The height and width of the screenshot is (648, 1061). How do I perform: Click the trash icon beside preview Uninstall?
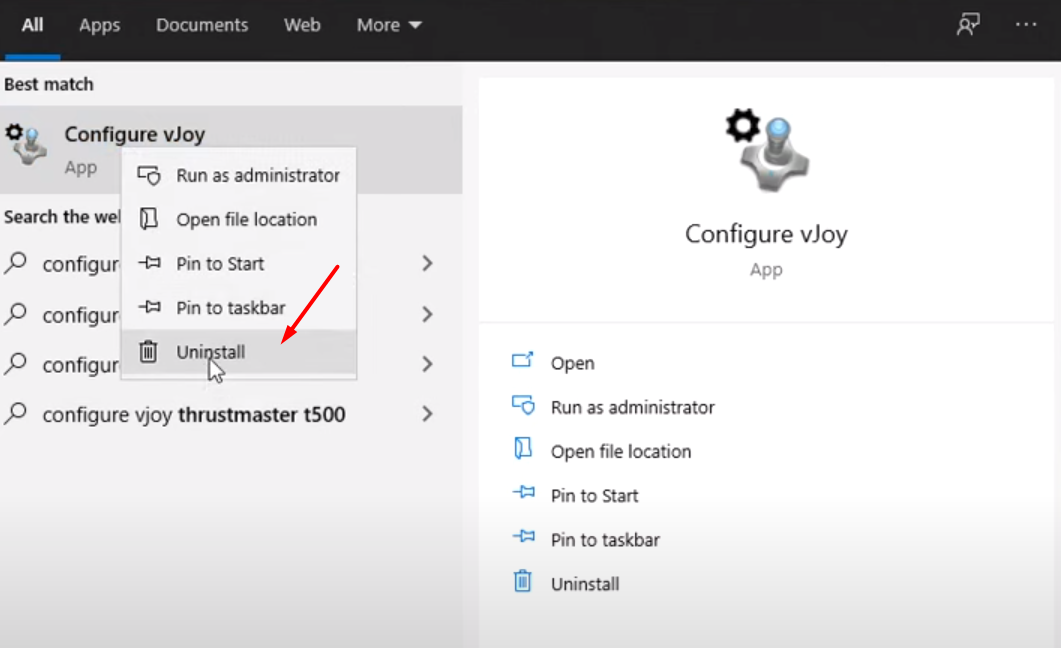click(x=522, y=581)
